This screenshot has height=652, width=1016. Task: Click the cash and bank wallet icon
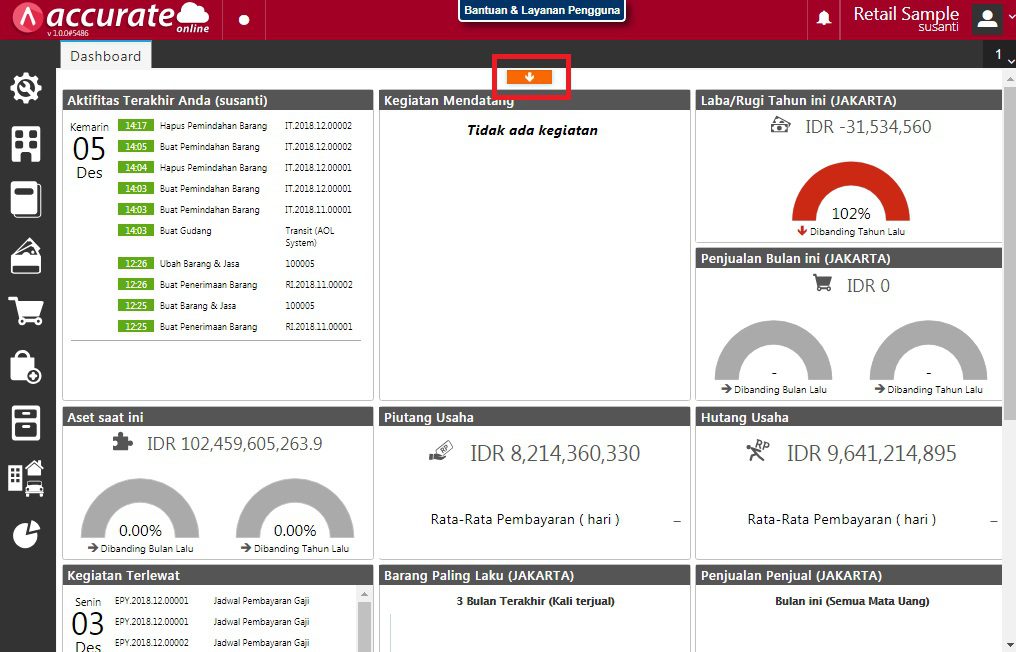point(27,255)
